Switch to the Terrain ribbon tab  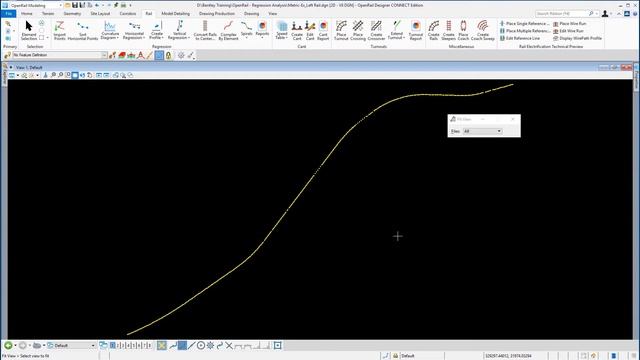(x=48, y=13)
